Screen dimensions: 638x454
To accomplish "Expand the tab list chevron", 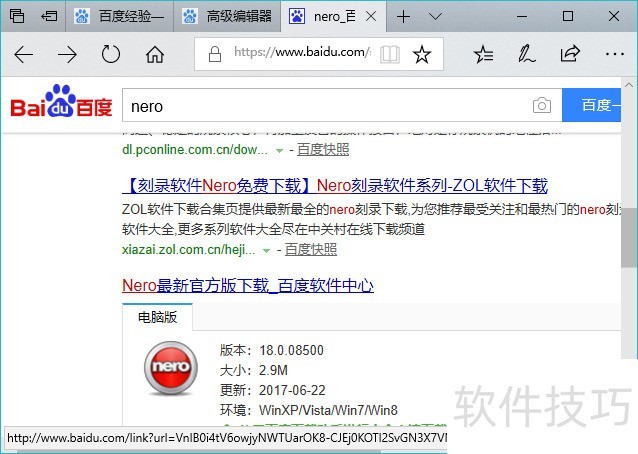I will 435,17.
